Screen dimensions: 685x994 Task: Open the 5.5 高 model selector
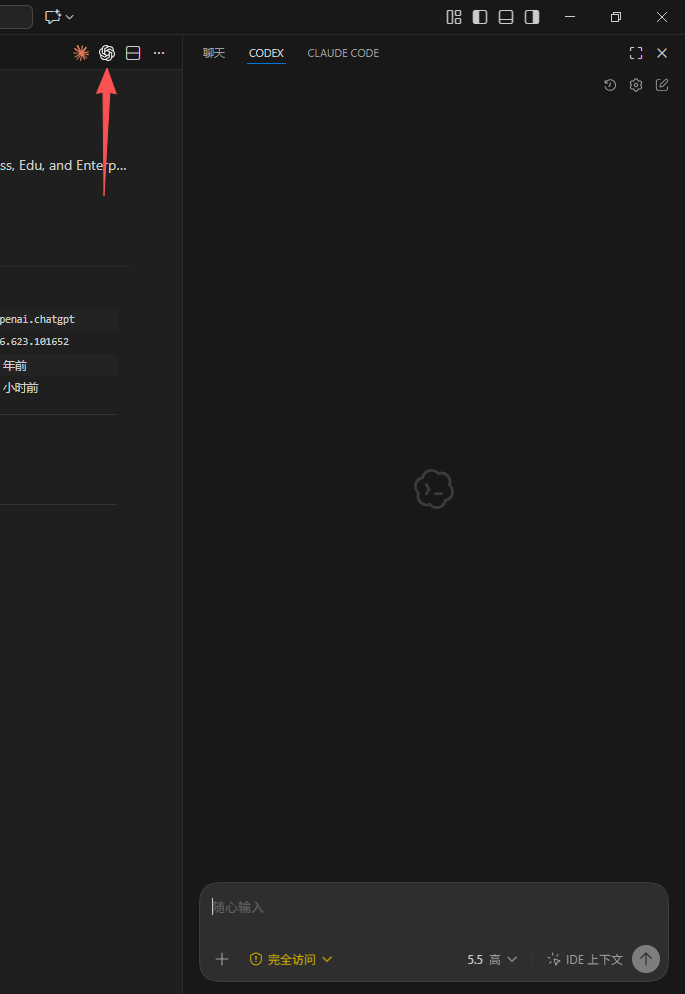pyautogui.click(x=492, y=959)
